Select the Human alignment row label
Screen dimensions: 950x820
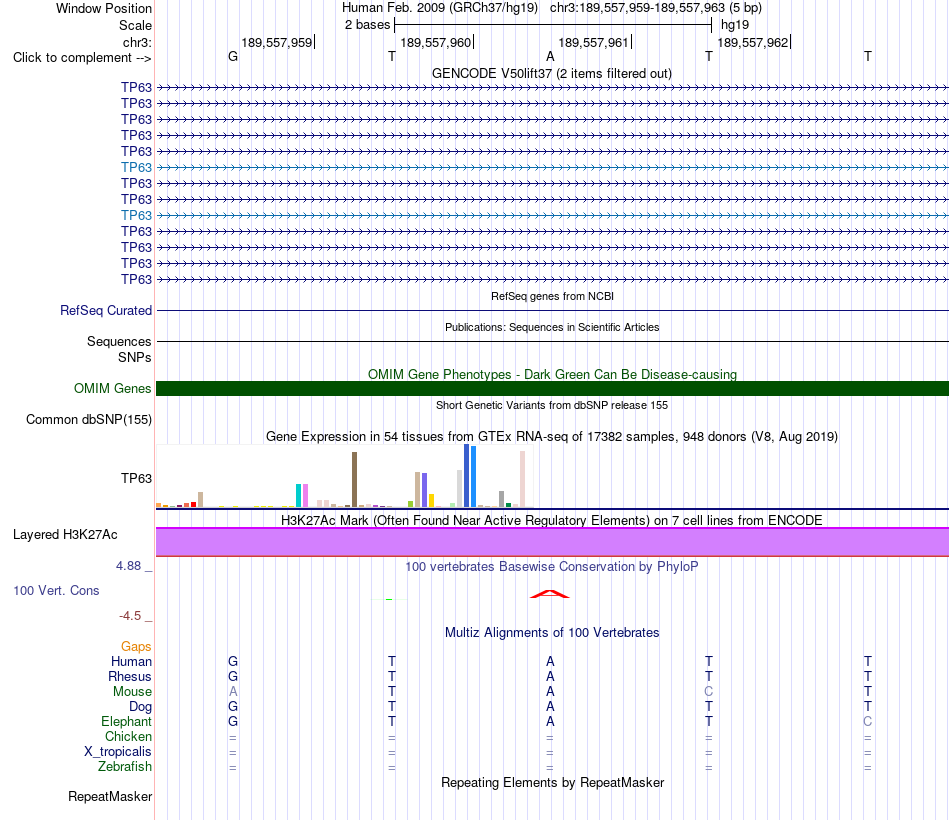(131, 661)
